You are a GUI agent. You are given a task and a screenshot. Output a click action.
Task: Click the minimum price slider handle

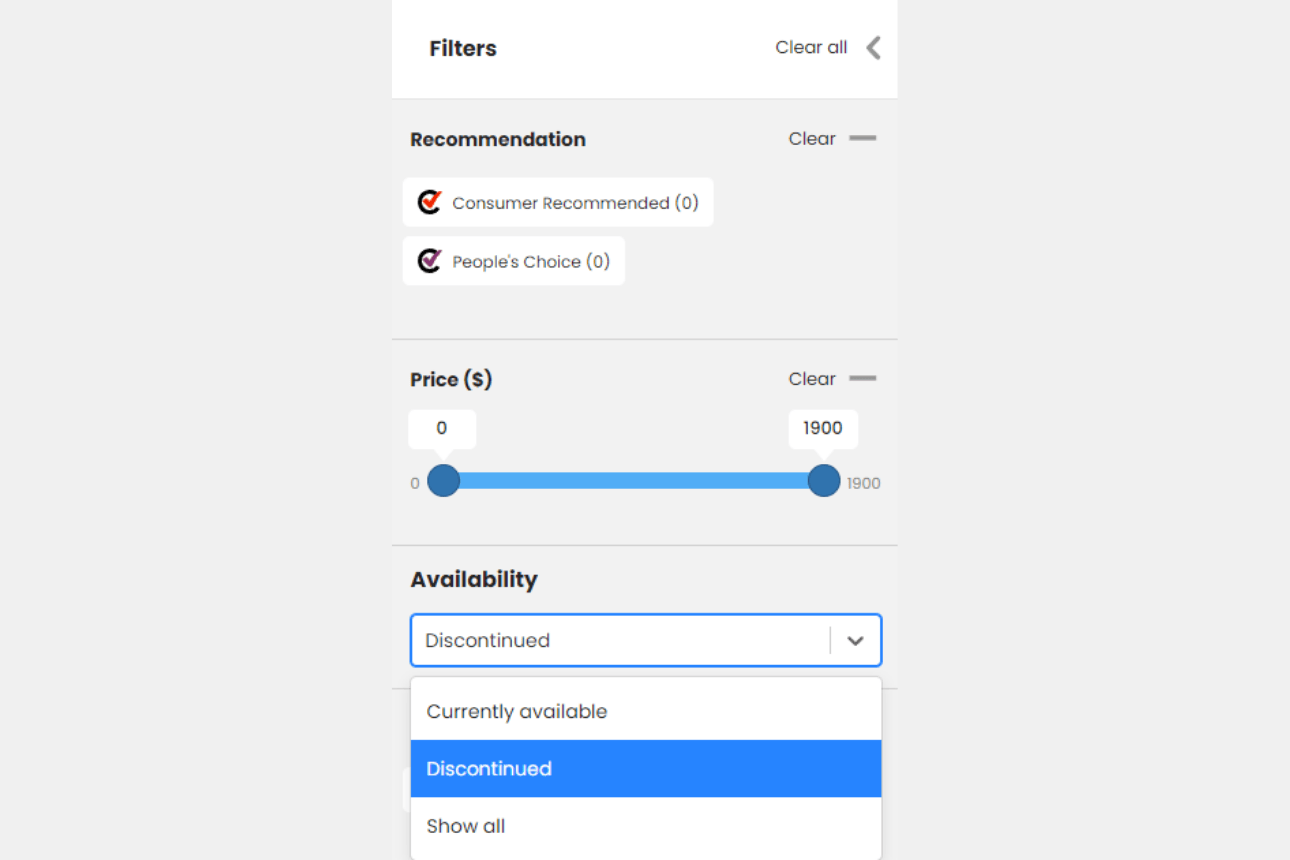click(x=443, y=481)
